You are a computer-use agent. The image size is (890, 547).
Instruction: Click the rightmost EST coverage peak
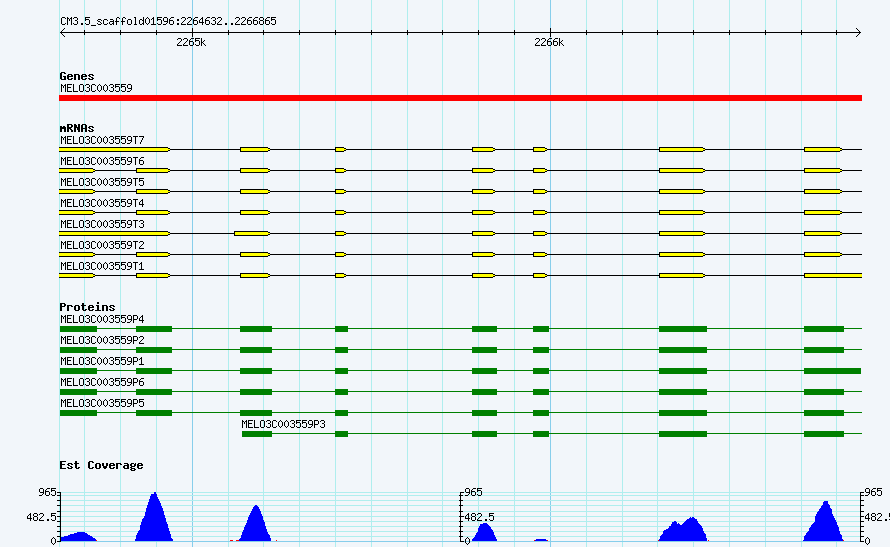click(x=824, y=522)
